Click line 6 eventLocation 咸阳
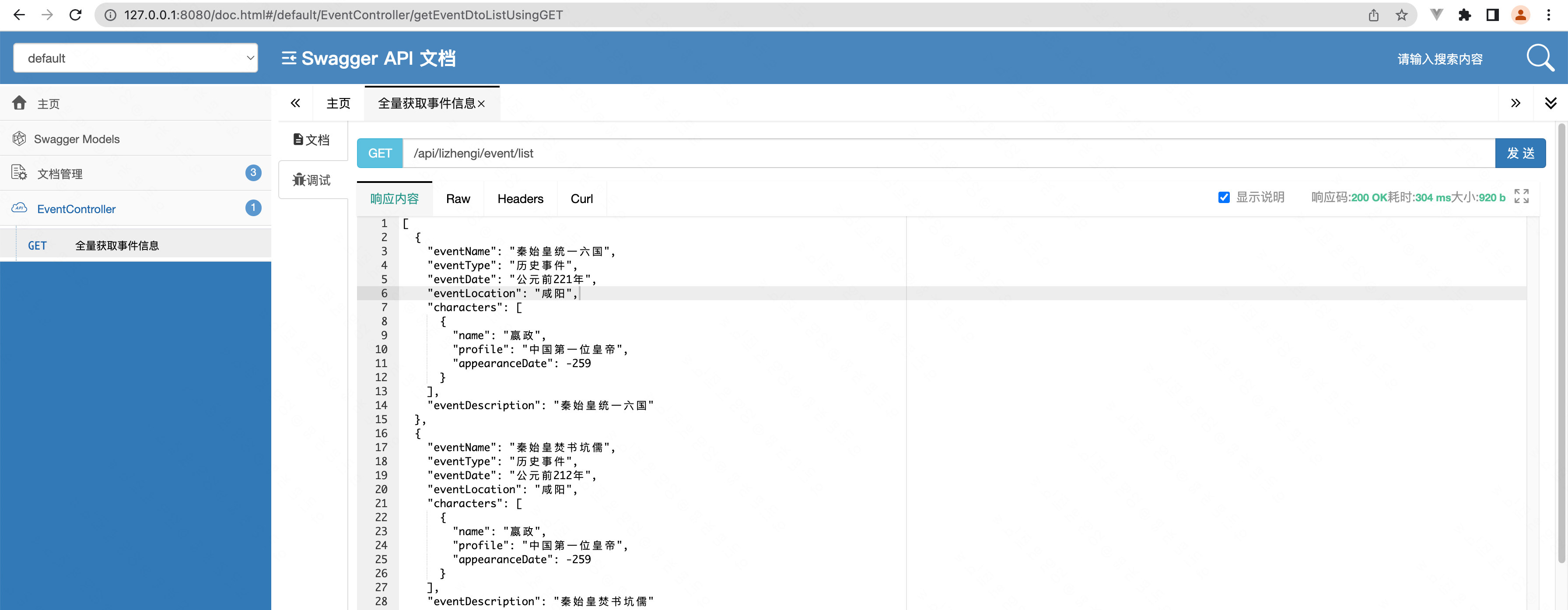This screenshot has height=610, width=1568. click(x=502, y=294)
